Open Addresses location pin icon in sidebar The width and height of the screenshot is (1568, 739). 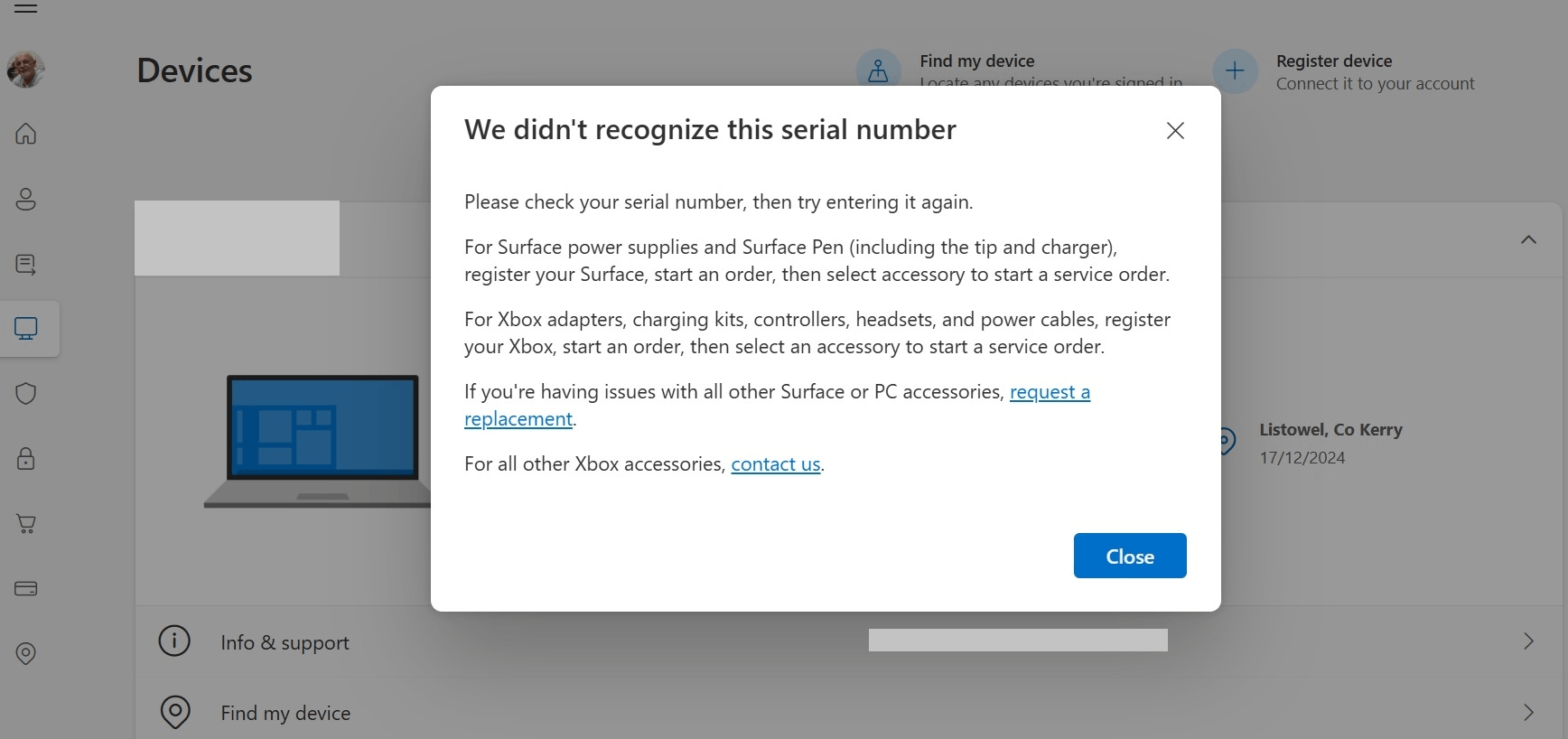pyautogui.click(x=26, y=654)
